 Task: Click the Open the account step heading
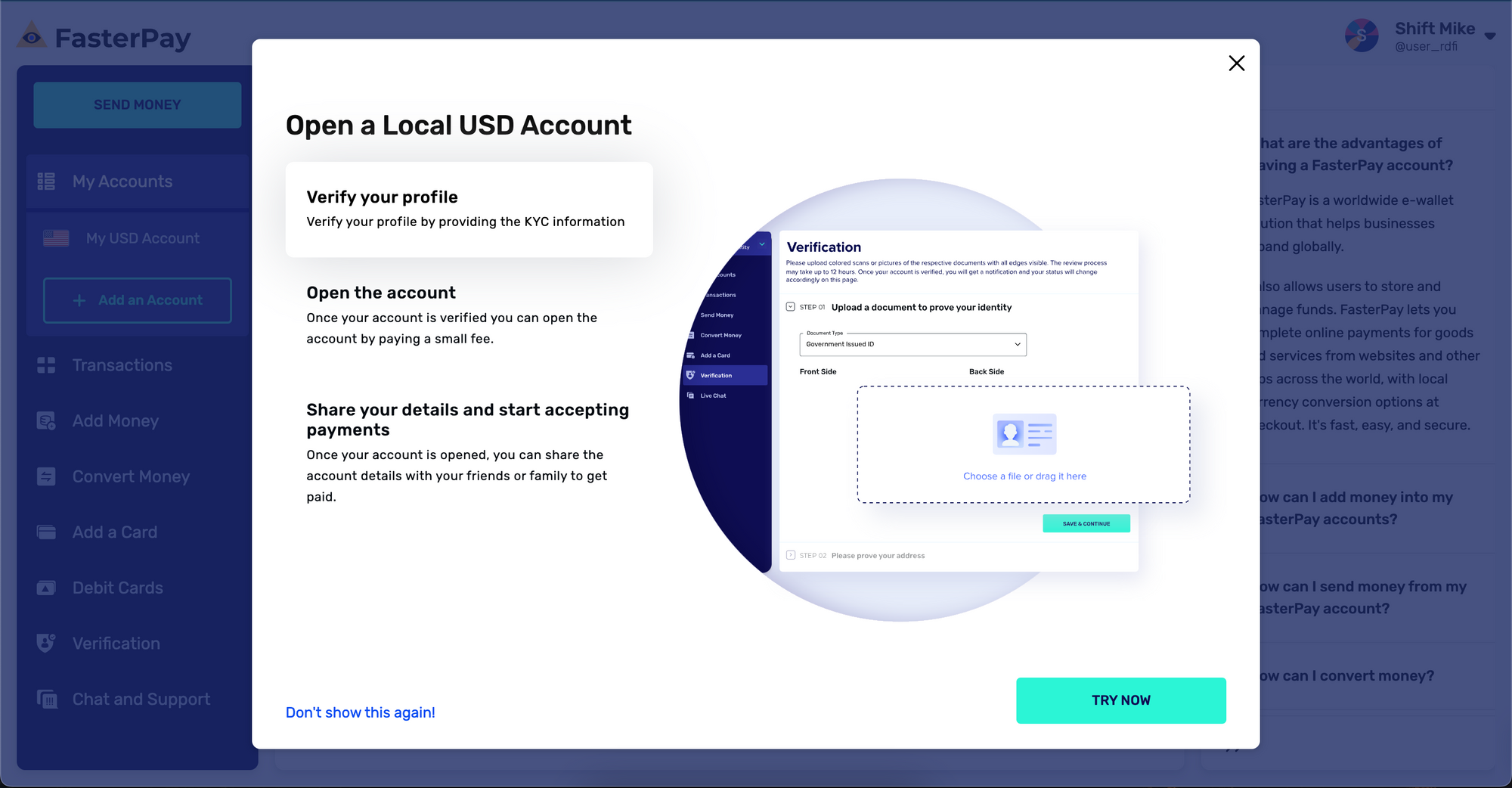click(381, 293)
